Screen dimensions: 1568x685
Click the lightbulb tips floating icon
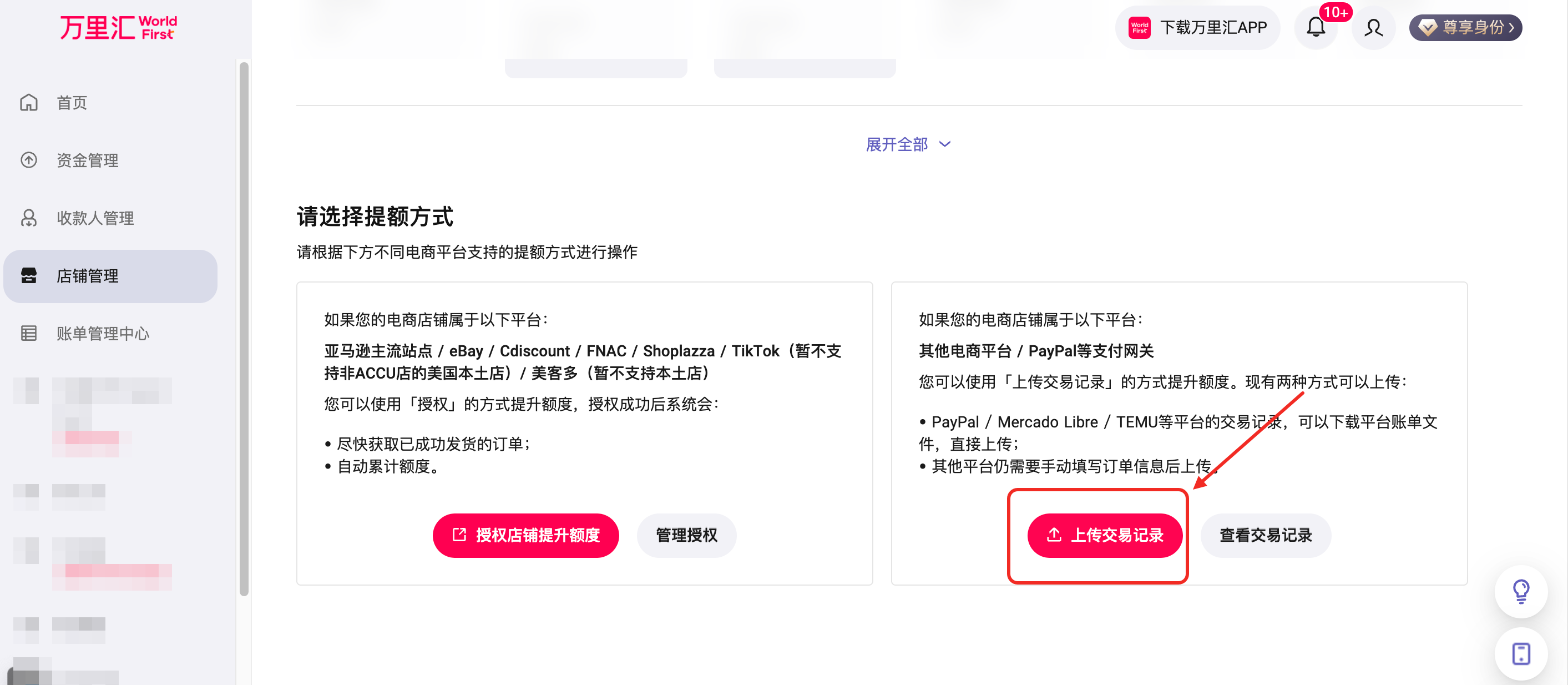point(1520,591)
